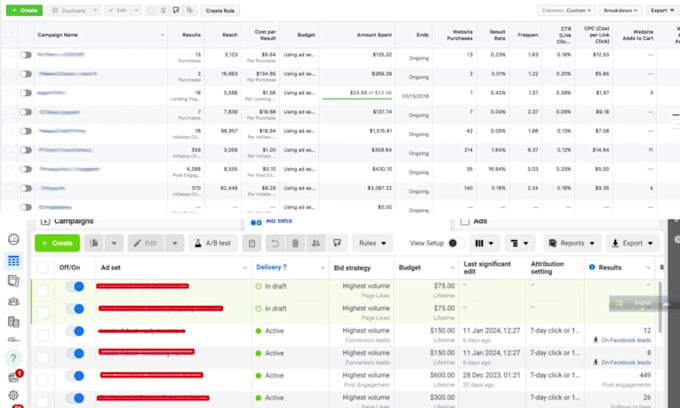Expand the arrow beside the lower duplicate icon
Image resolution: width=680 pixels, height=408 pixels.
click(114, 243)
